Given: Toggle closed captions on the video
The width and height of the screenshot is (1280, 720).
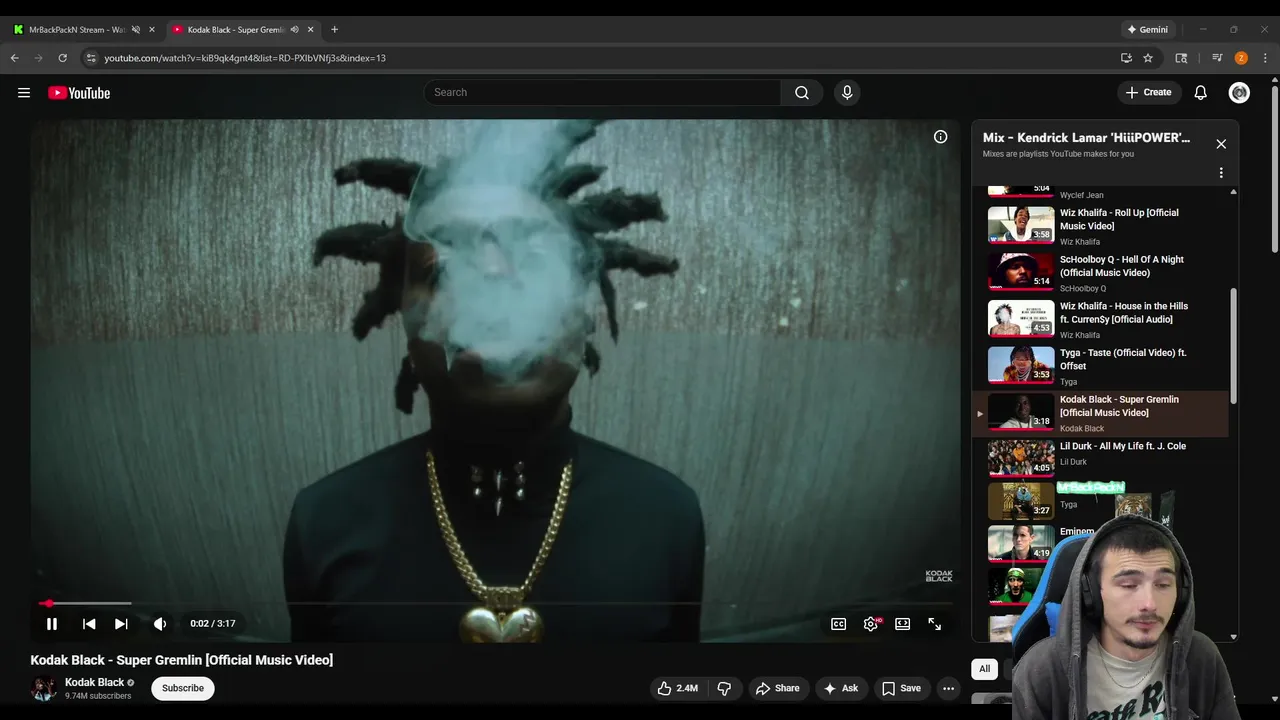Looking at the screenshot, I should point(839,624).
